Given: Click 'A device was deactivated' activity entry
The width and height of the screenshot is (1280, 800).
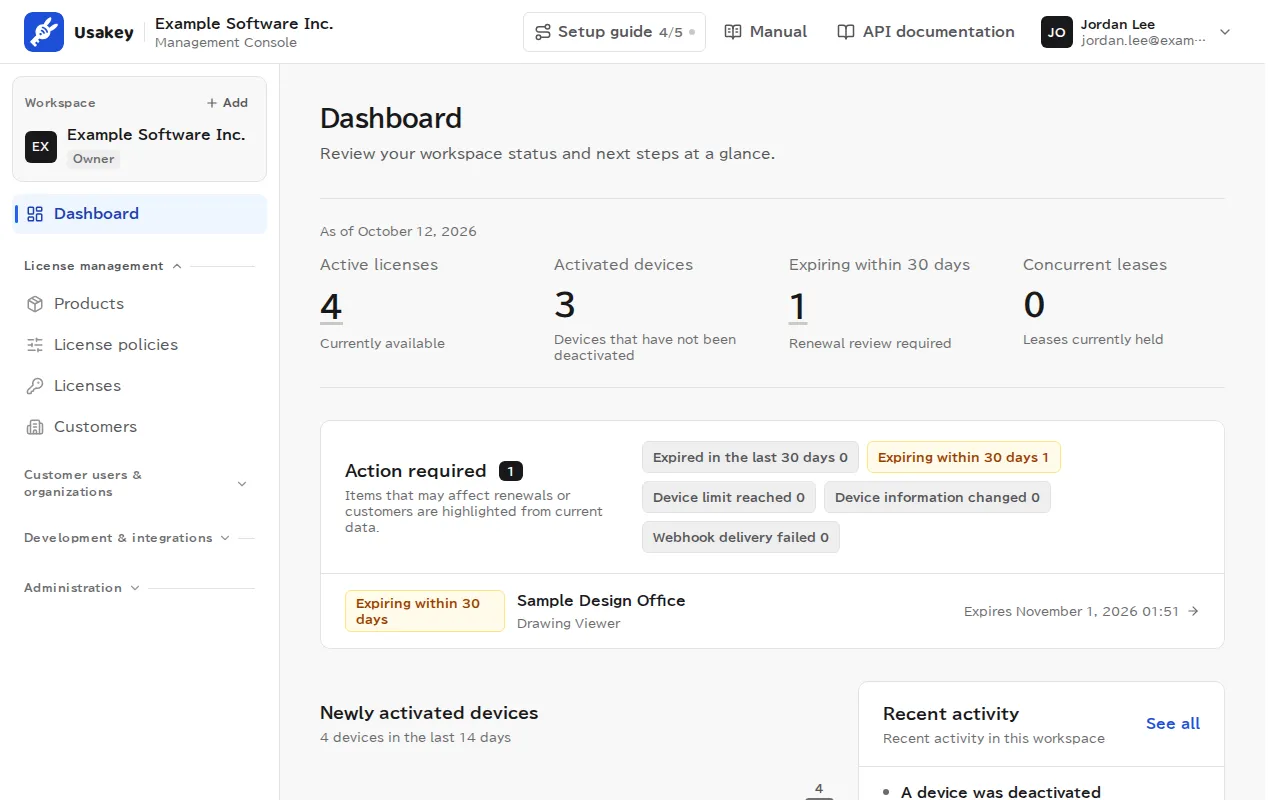Looking at the screenshot, I should pos(1001,792).
